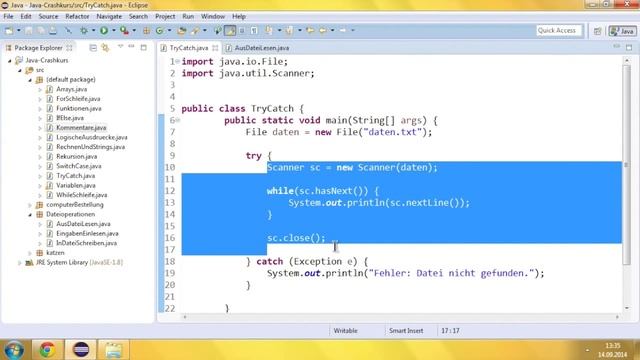This screenshot has height=360, width=640.
Task: Click the Save icon in toolbar
Action: click(x=29, y=31)
